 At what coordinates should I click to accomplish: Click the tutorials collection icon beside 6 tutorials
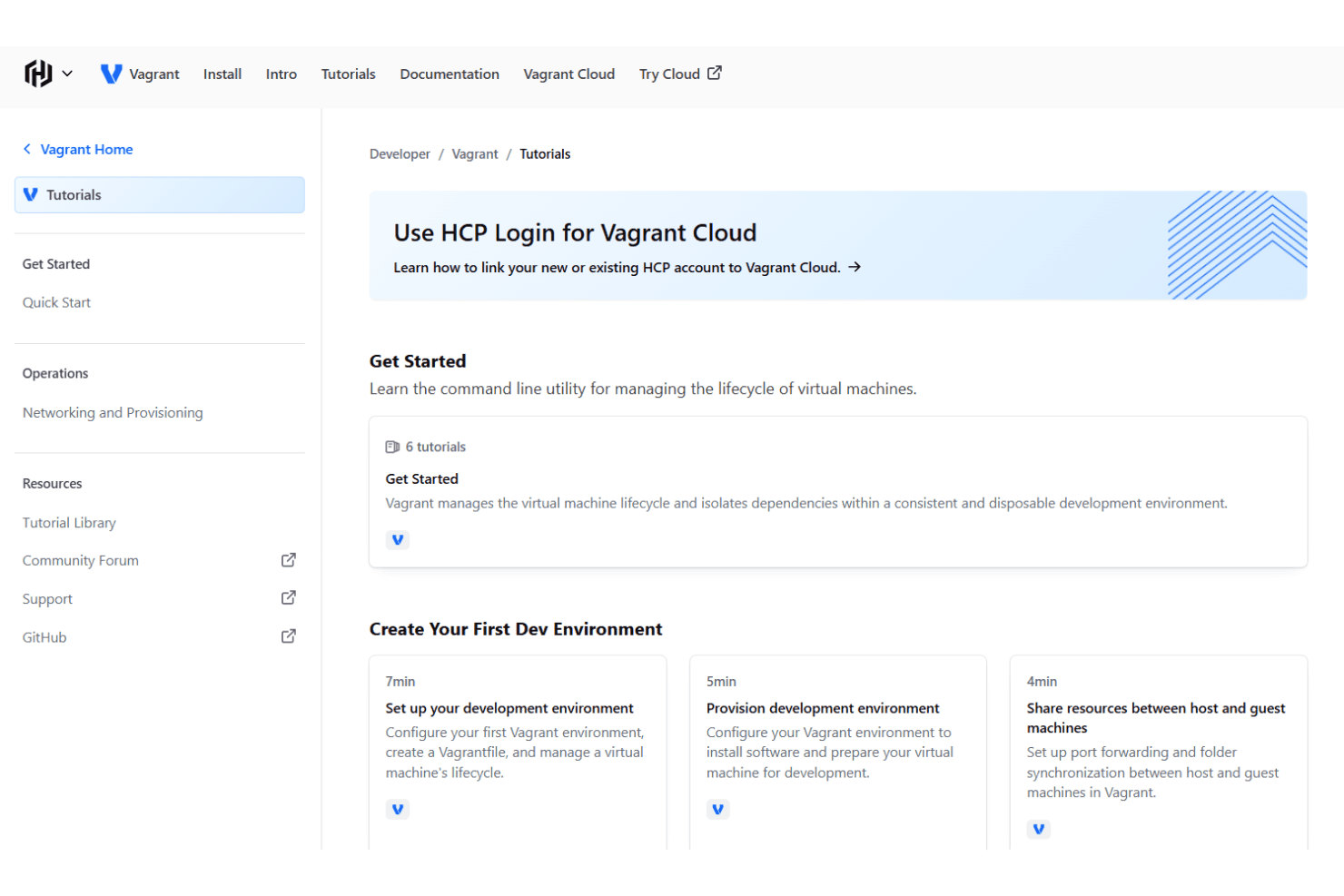[x=392, y=447]
